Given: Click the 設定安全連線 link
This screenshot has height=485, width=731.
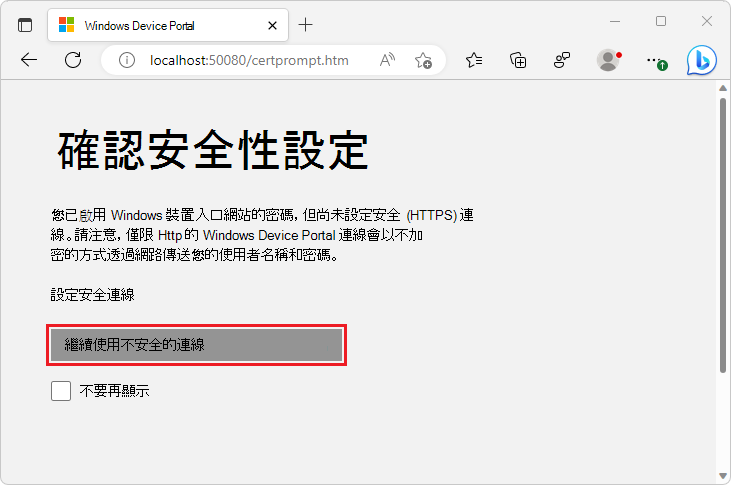Looking at the screenshot, I should [x=92, y=295].
